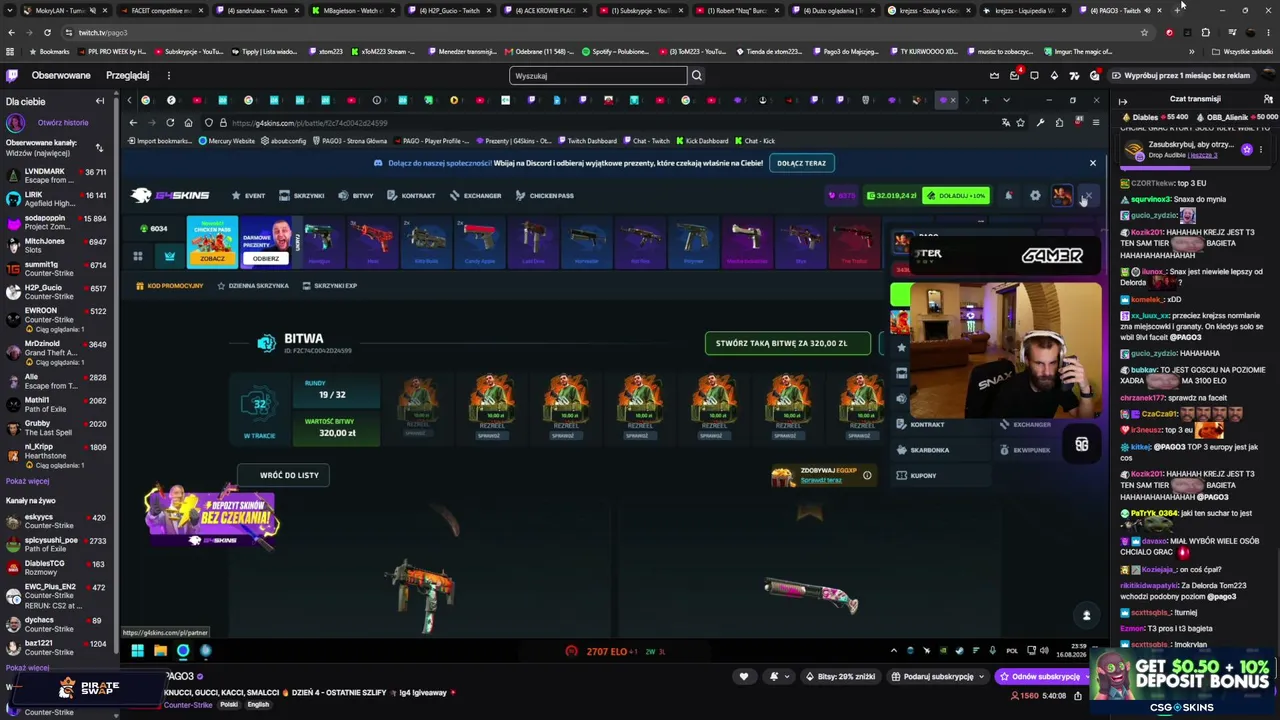Open G4Skins user avatar profile
The height and width of the screenshot is (720, 1280).
coord(1061,195)
